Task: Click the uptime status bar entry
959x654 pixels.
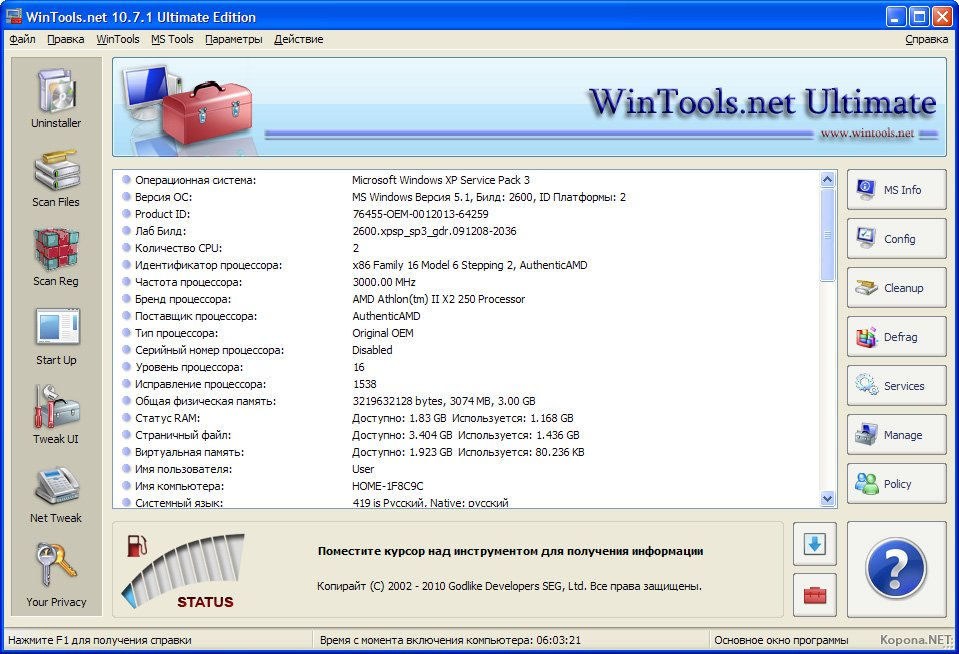Action: point(450,640)
